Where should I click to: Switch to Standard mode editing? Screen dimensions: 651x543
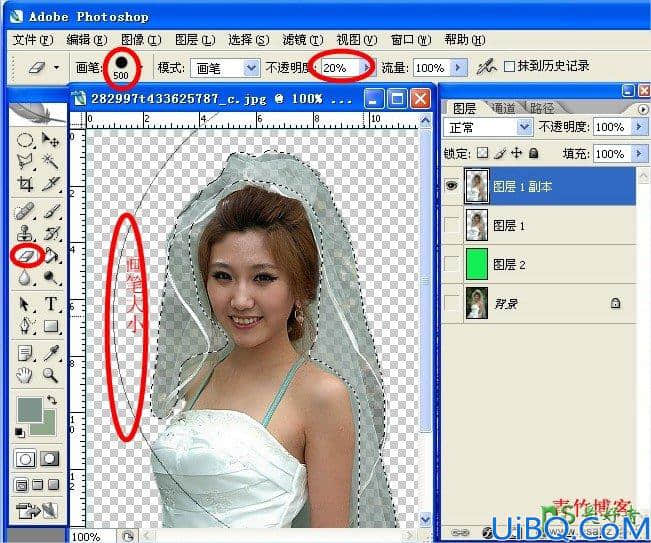tap(25, 459)
